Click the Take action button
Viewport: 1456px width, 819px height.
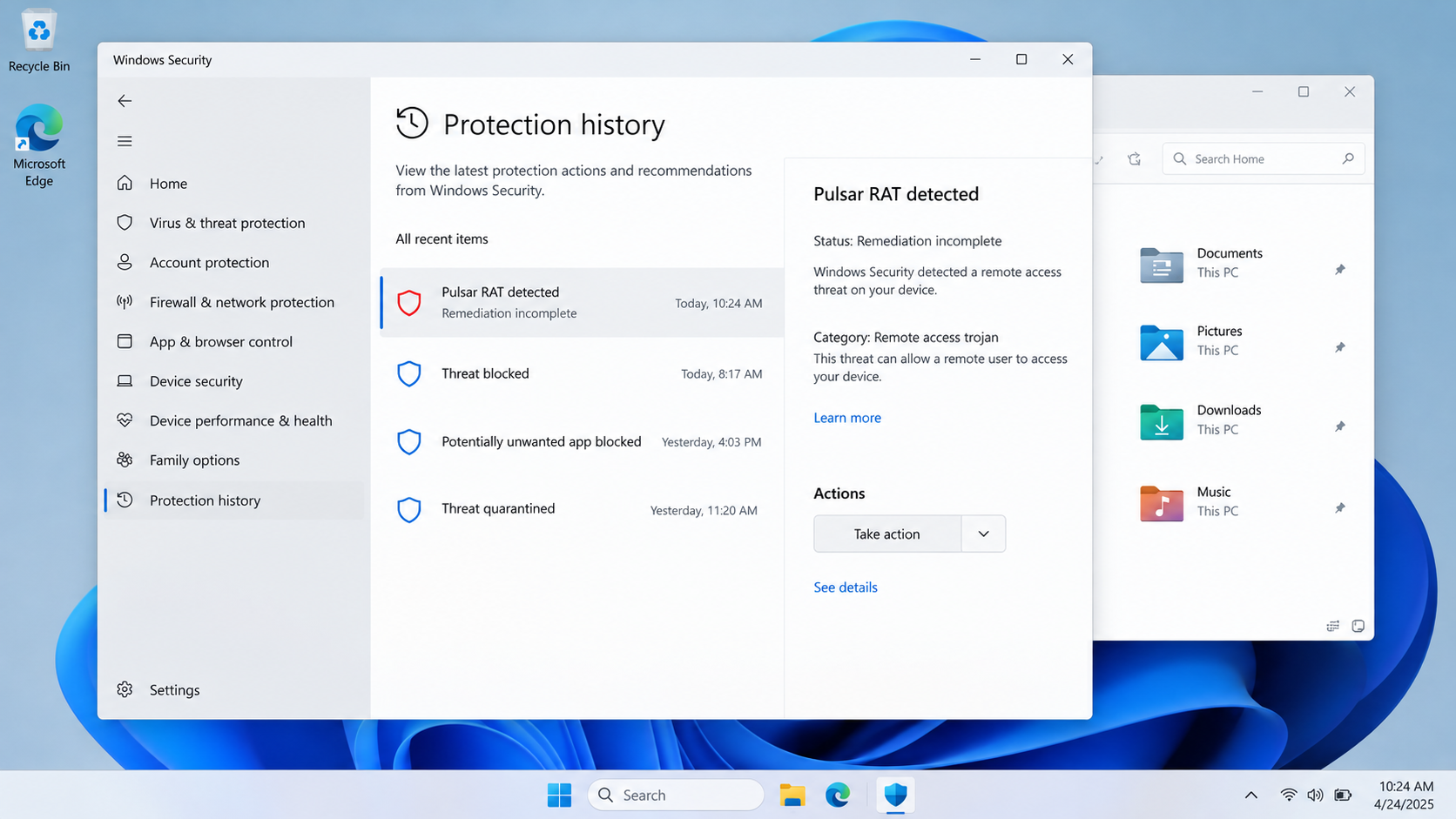click(887, 534)
